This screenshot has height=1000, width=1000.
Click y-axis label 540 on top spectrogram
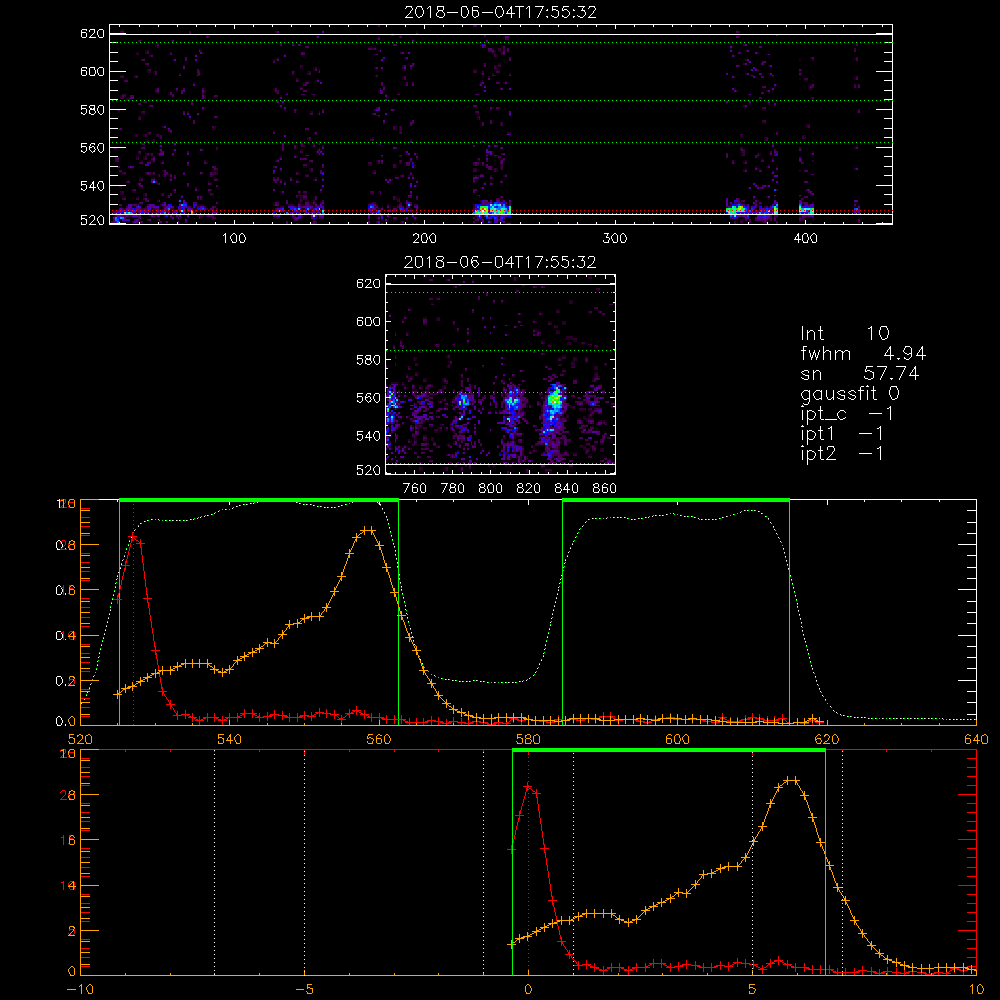[x=92, y=186]
